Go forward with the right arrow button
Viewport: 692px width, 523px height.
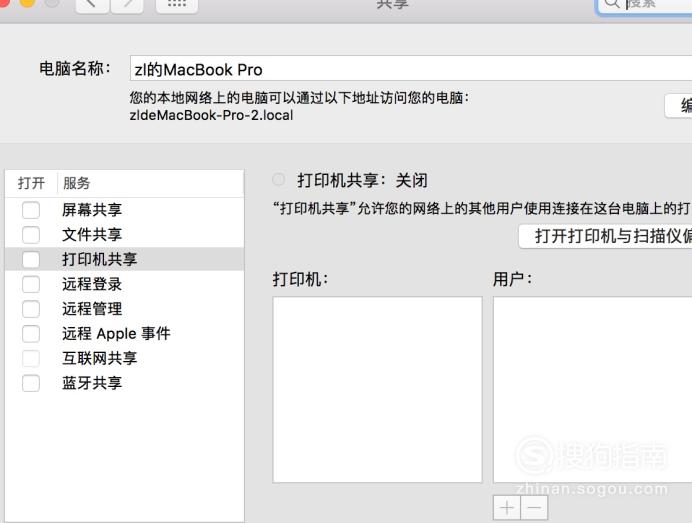[127, 5]
